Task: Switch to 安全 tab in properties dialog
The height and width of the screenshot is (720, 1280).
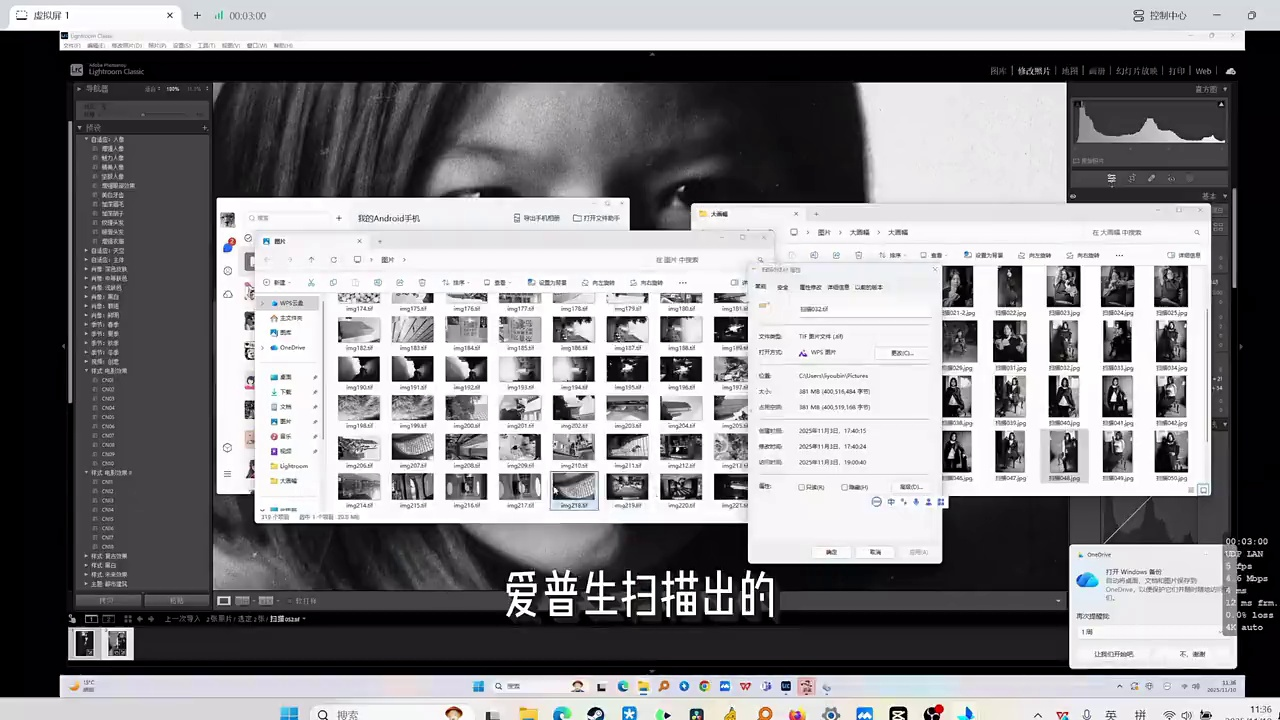Action: (783, 287)
